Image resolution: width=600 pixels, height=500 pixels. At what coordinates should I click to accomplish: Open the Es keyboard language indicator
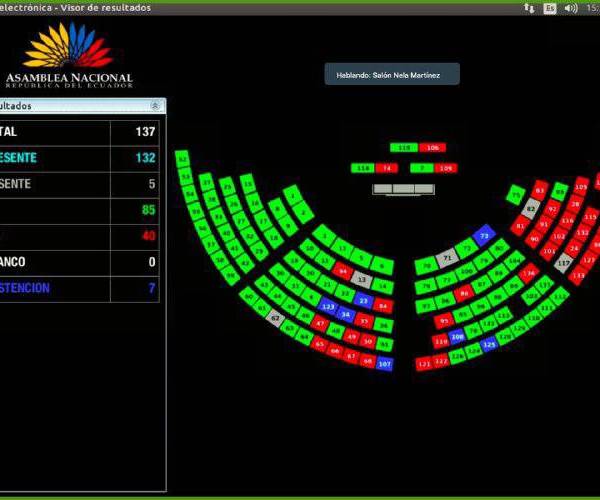point(550,7)
